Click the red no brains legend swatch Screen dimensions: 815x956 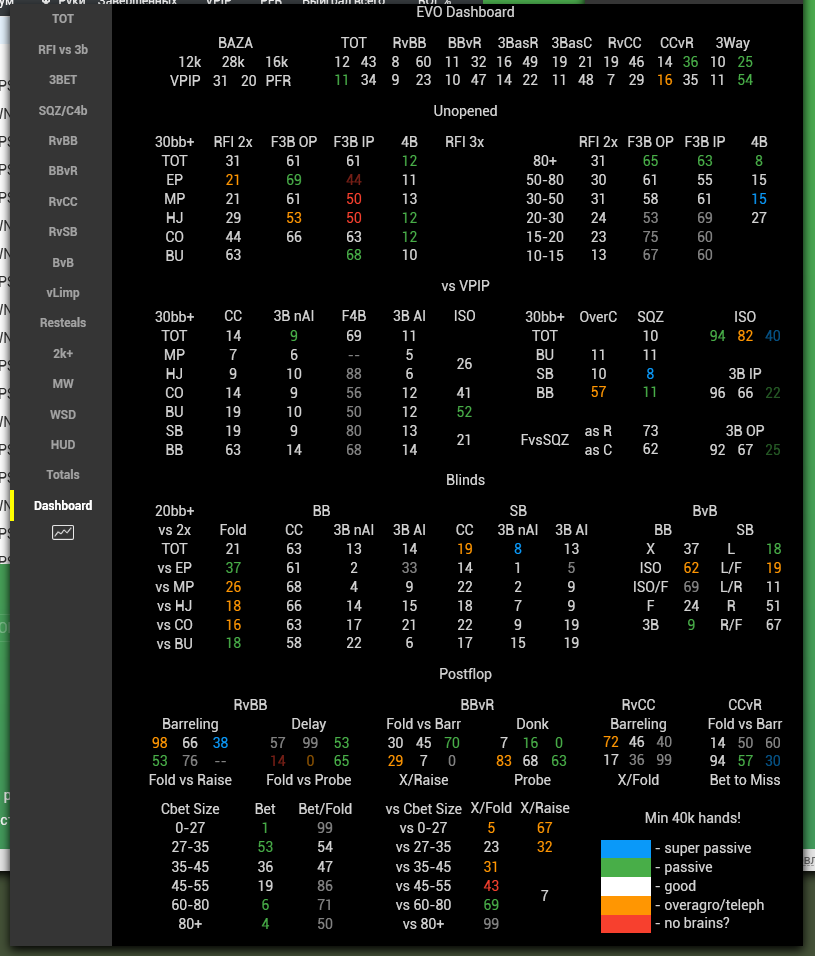coord(625,923)
